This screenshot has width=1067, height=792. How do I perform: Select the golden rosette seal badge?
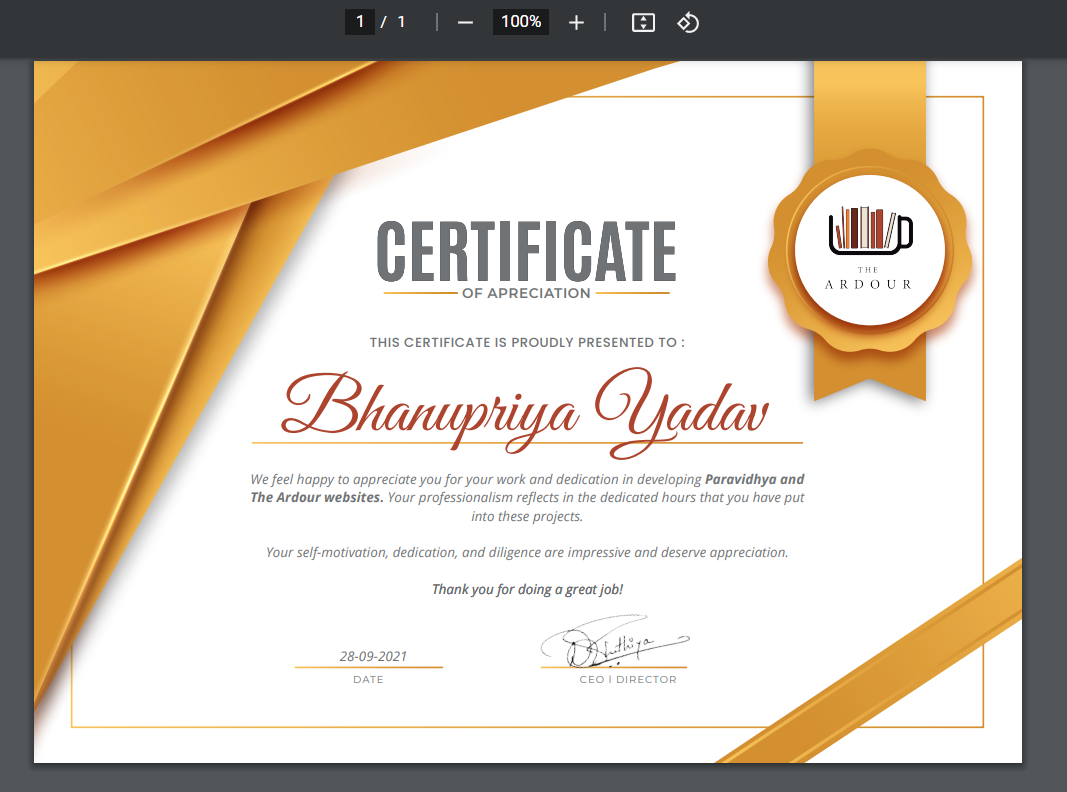(870, 250)
